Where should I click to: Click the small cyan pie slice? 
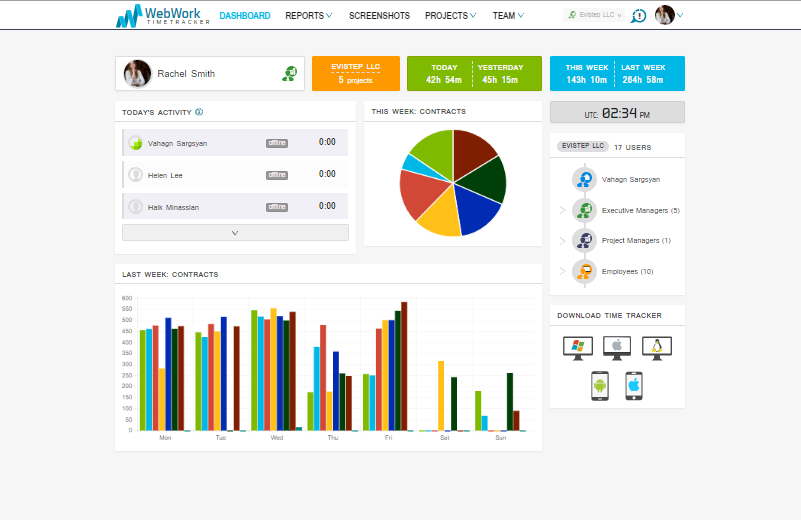click(x=417, y=165)
